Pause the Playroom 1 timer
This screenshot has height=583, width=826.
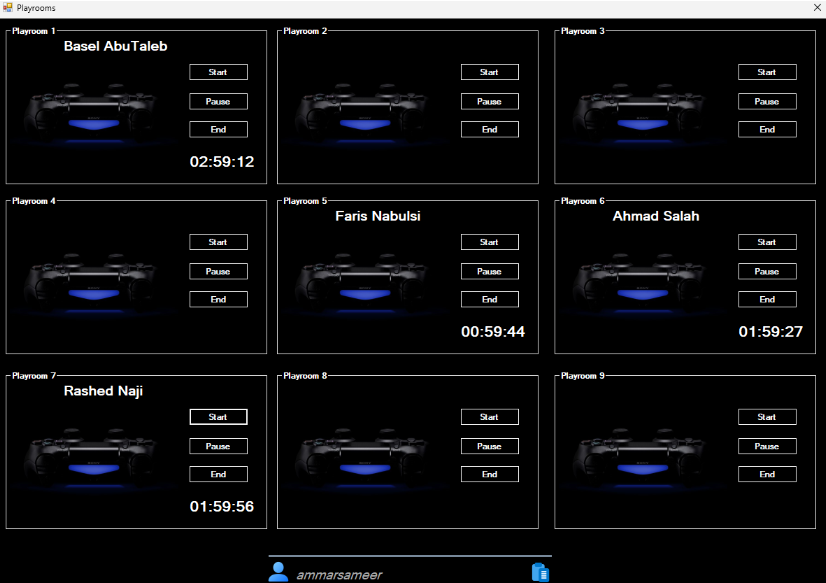[218, 102]
